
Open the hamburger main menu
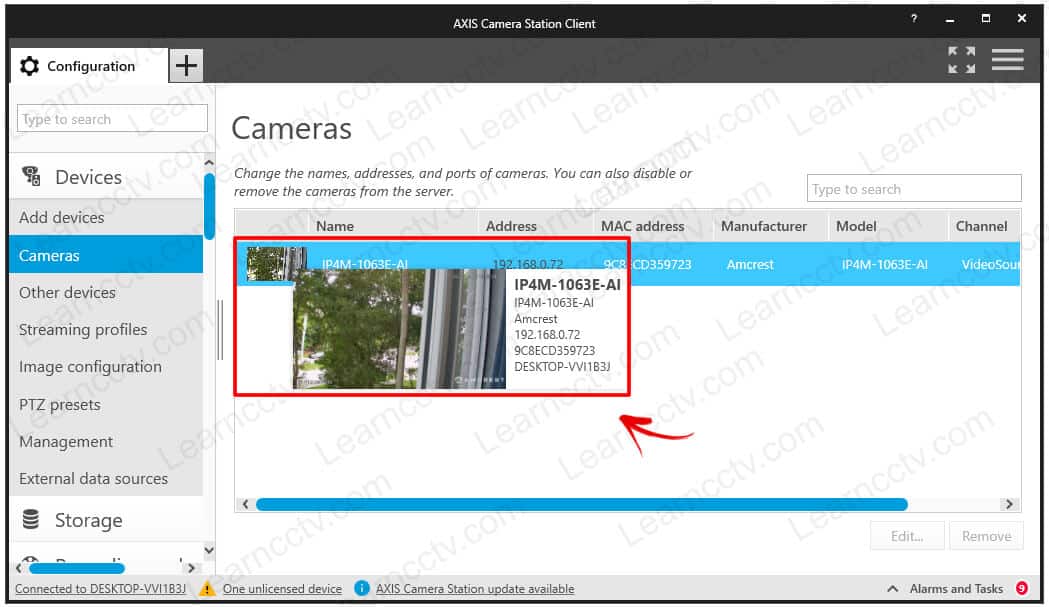tap(1007, 60)
